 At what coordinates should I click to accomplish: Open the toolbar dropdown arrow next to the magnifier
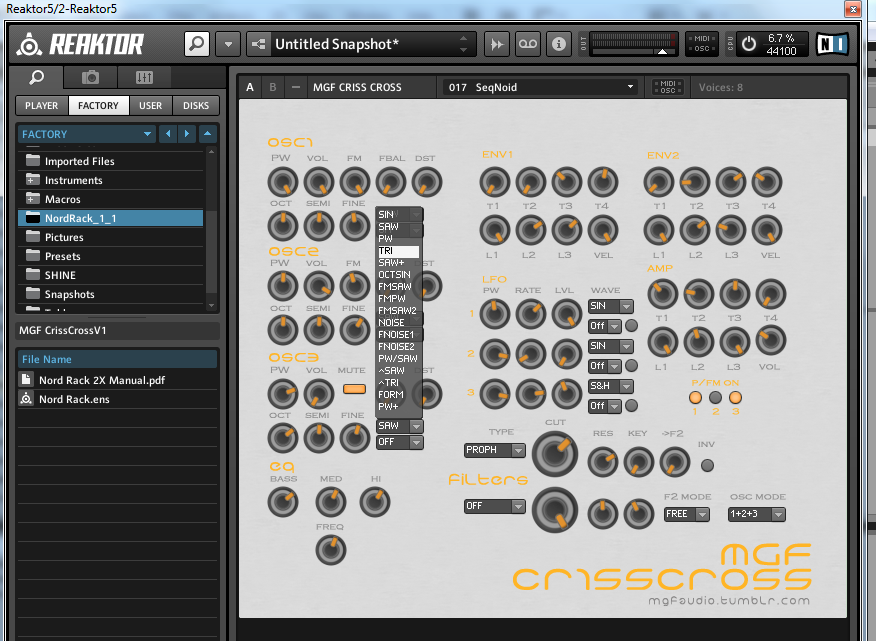tap(228, 44)
